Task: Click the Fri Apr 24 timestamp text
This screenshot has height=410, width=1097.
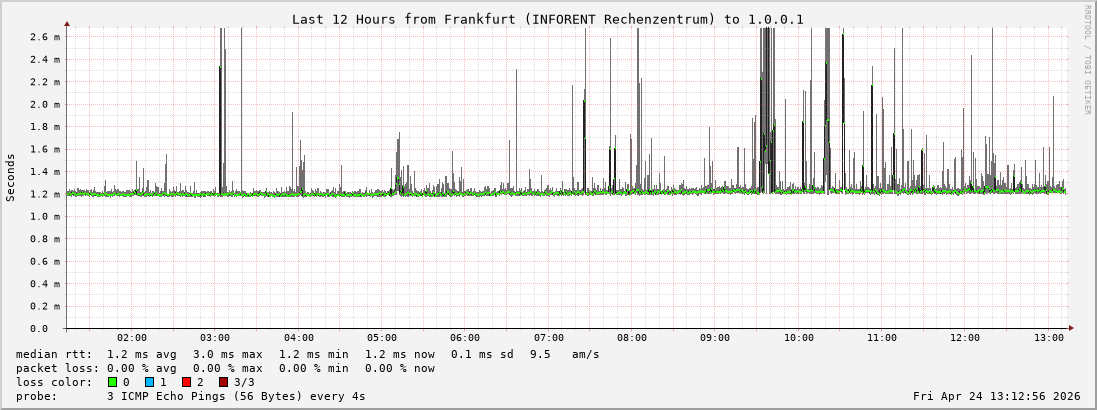Action: pyautogui.click(x=996, y=396)
